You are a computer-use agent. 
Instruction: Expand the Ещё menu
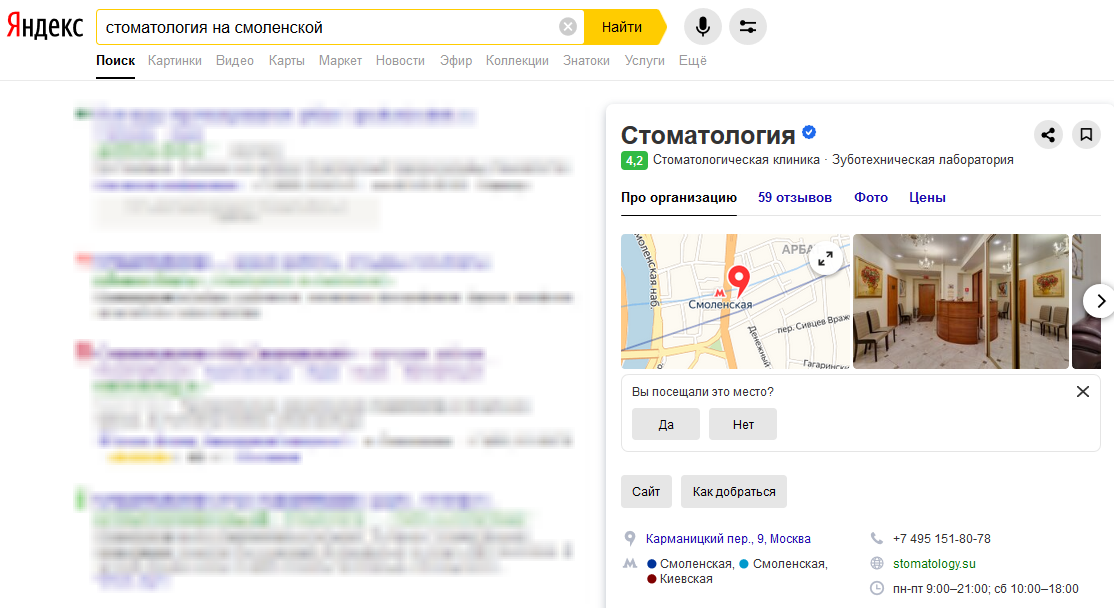[693, 60]
